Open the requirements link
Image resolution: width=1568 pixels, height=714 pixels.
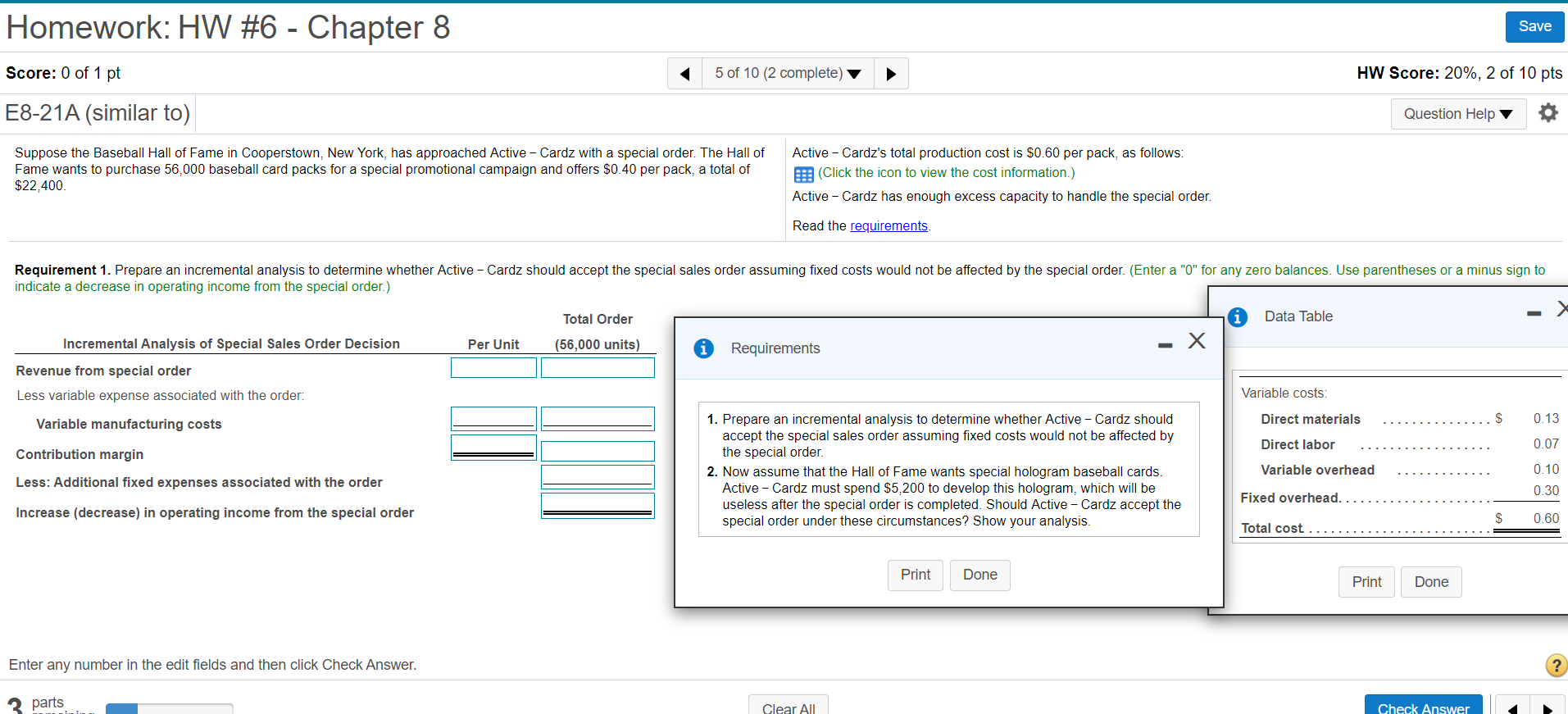click(x=889, y=225)
